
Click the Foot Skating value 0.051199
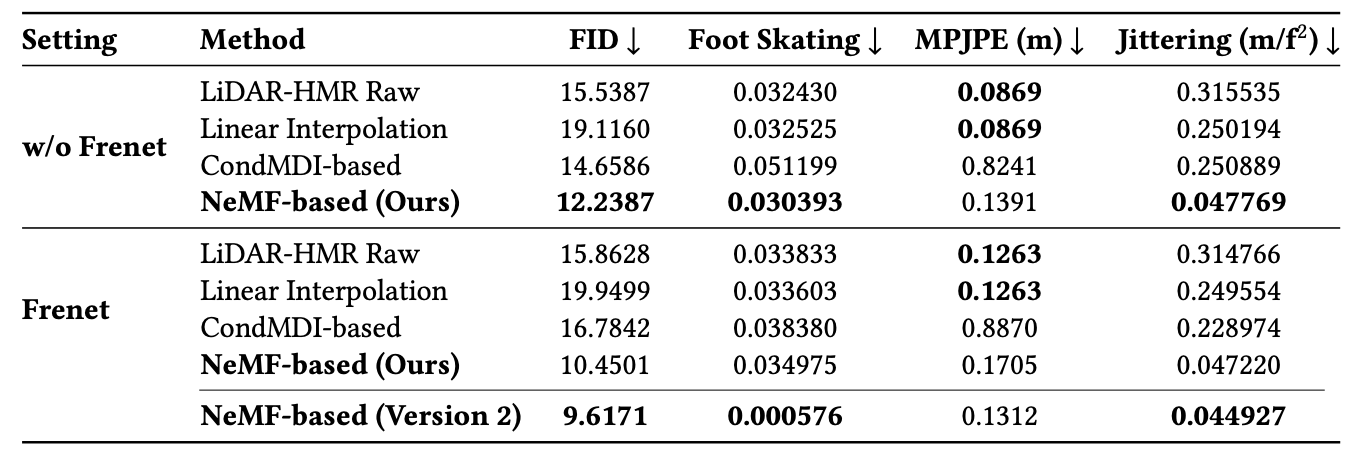pos(785,166)
